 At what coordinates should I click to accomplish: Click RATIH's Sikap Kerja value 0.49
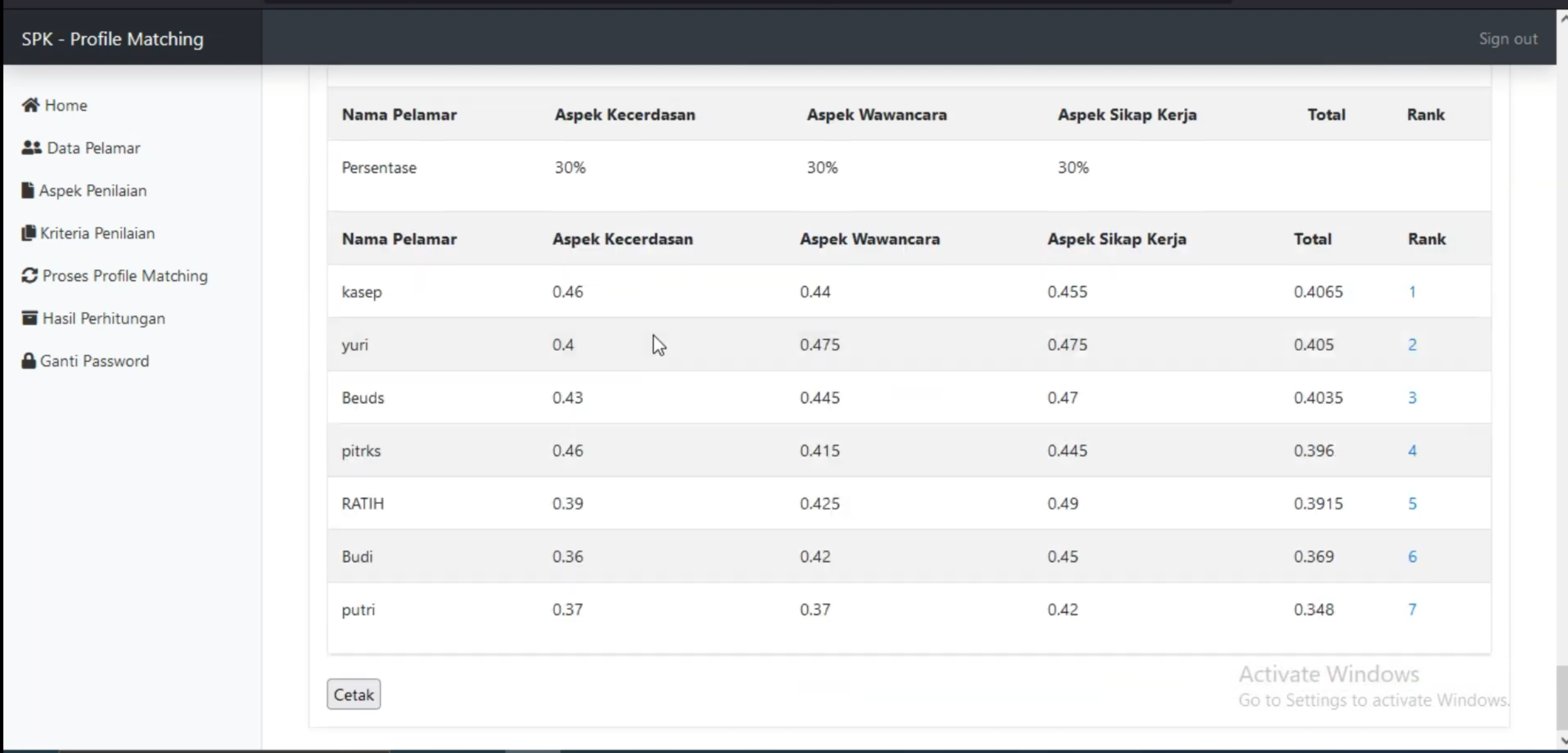[x=1063, y=503]
